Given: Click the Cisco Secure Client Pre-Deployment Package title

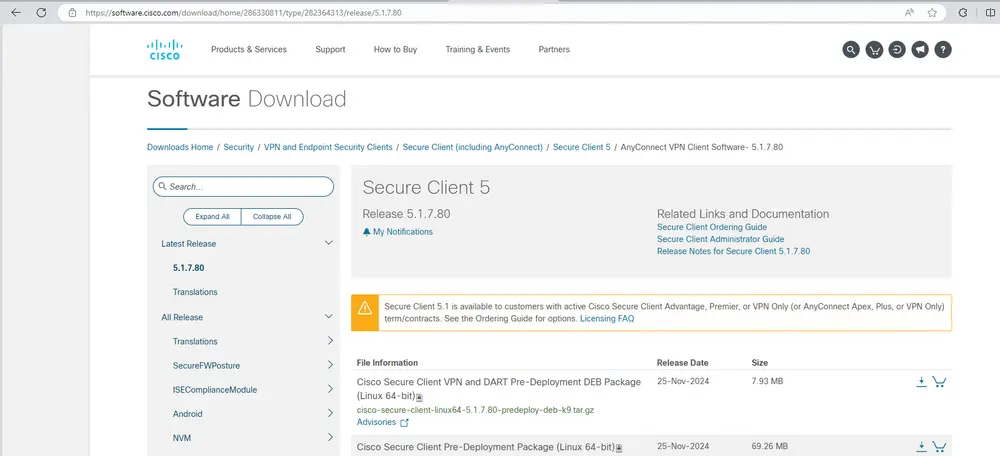Looking at the screenshot, I should coord(485,446).
